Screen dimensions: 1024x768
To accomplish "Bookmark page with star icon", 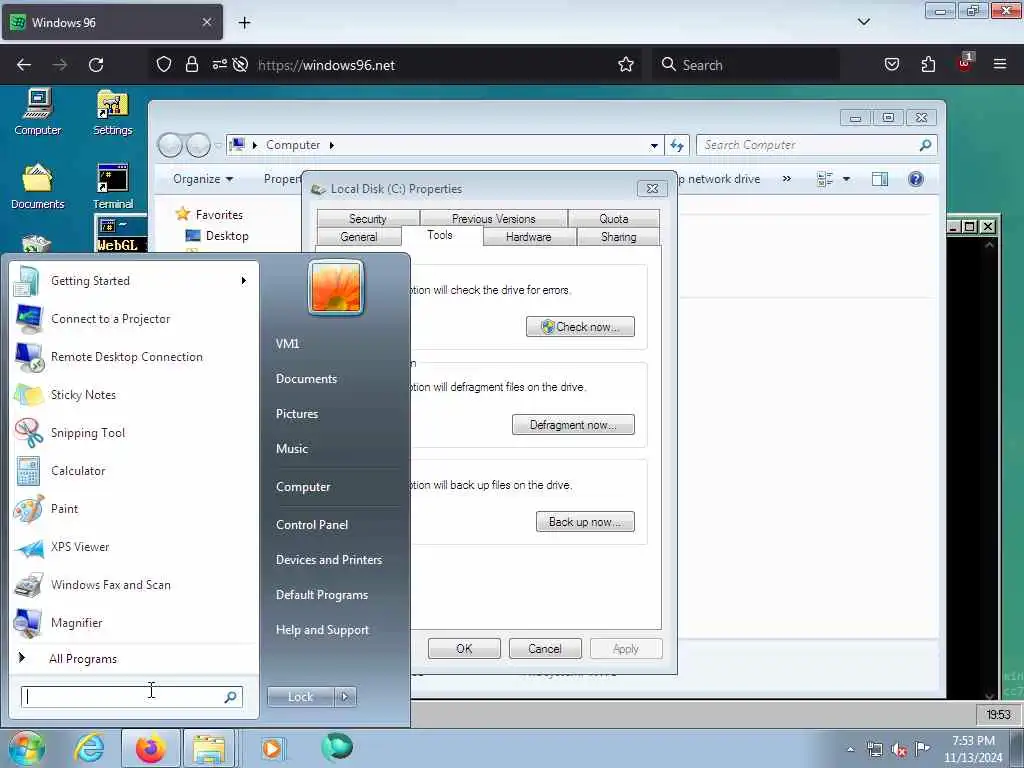I will click(626, 65).
